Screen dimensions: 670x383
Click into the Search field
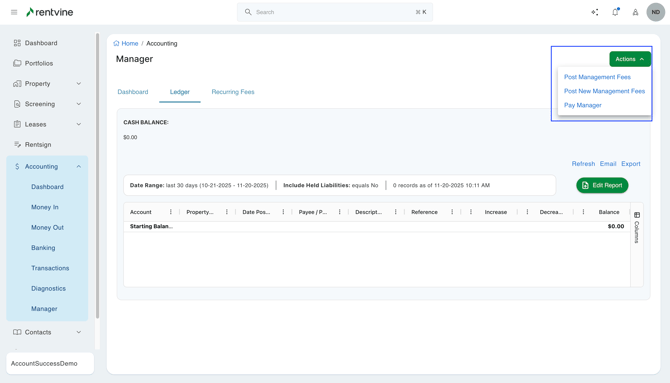[335, 12]
